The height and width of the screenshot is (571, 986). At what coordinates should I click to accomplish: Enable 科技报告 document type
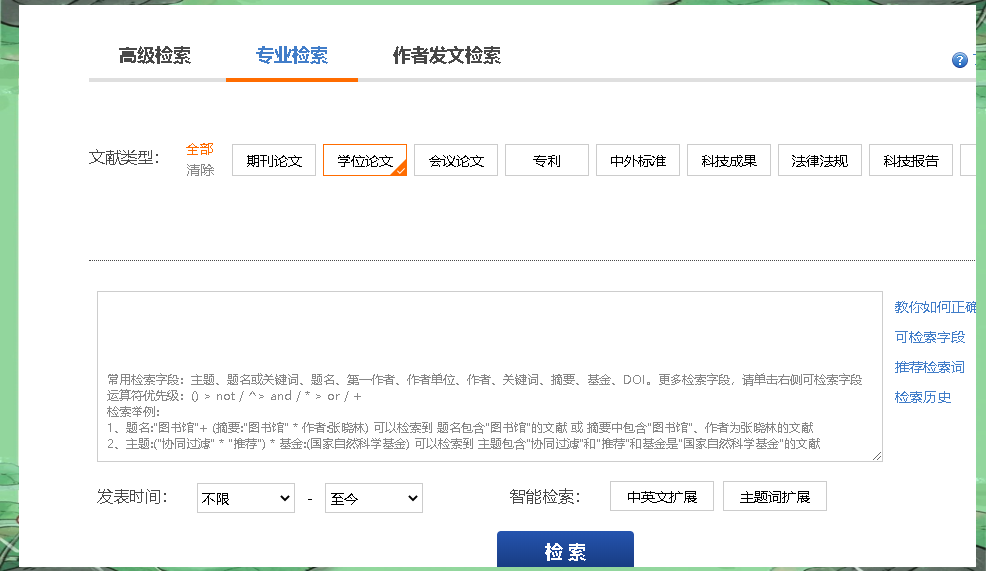911,160
